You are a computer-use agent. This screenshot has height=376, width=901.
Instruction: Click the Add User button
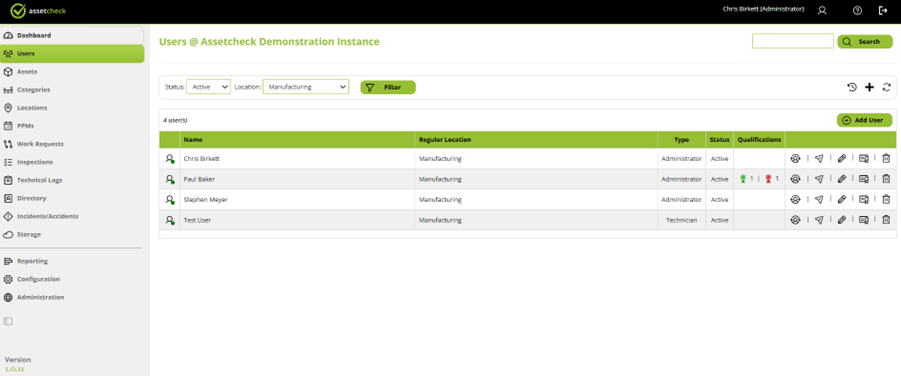tap(864, 120)
